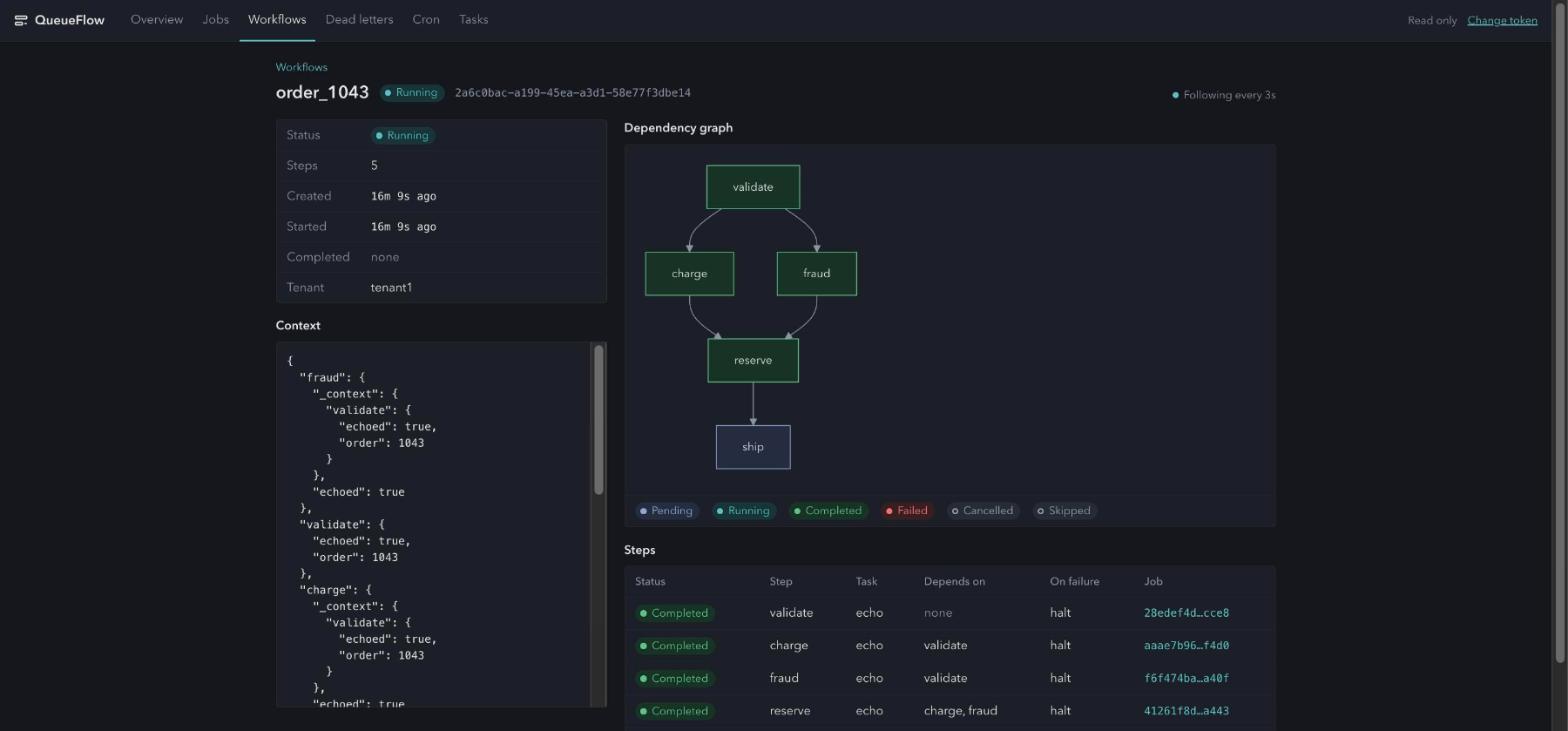Select the charge node in the graph
This screenshot has width=1568, height=731.
[x=689, y=274]
